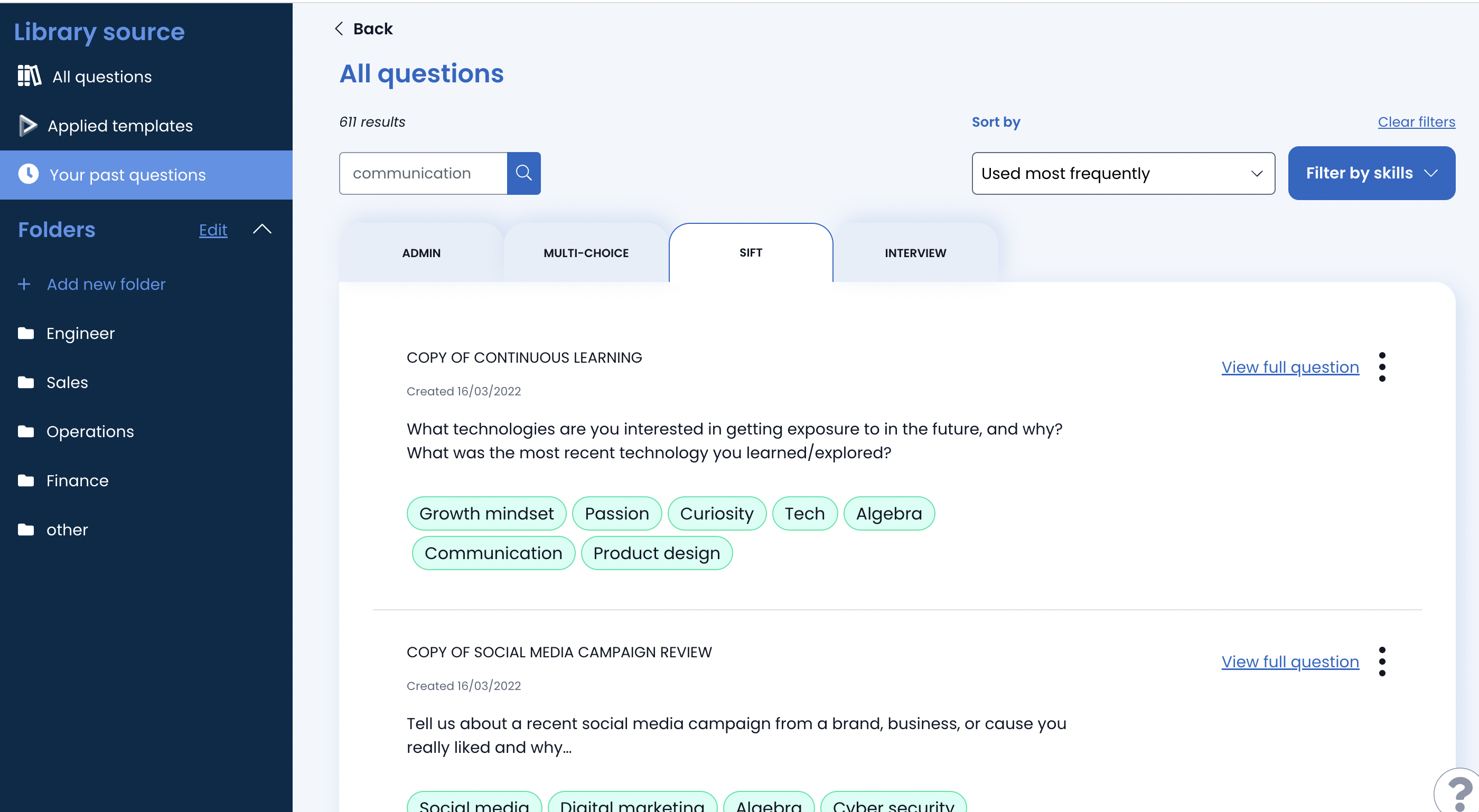The image size is (1479, 812).
Task: Go back using the Back button
Action: click(364, 29)
